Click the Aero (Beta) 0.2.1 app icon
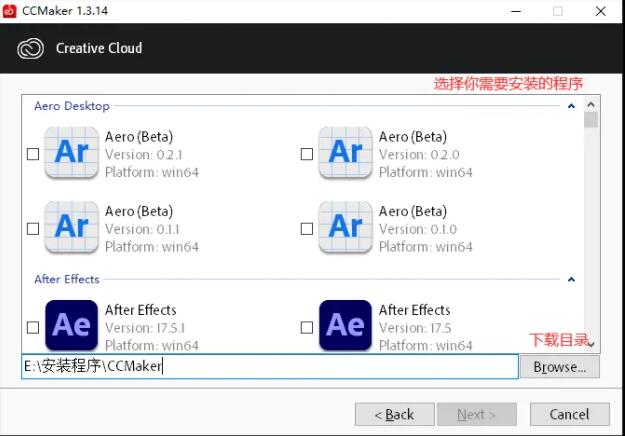 (x=71, y=153)
